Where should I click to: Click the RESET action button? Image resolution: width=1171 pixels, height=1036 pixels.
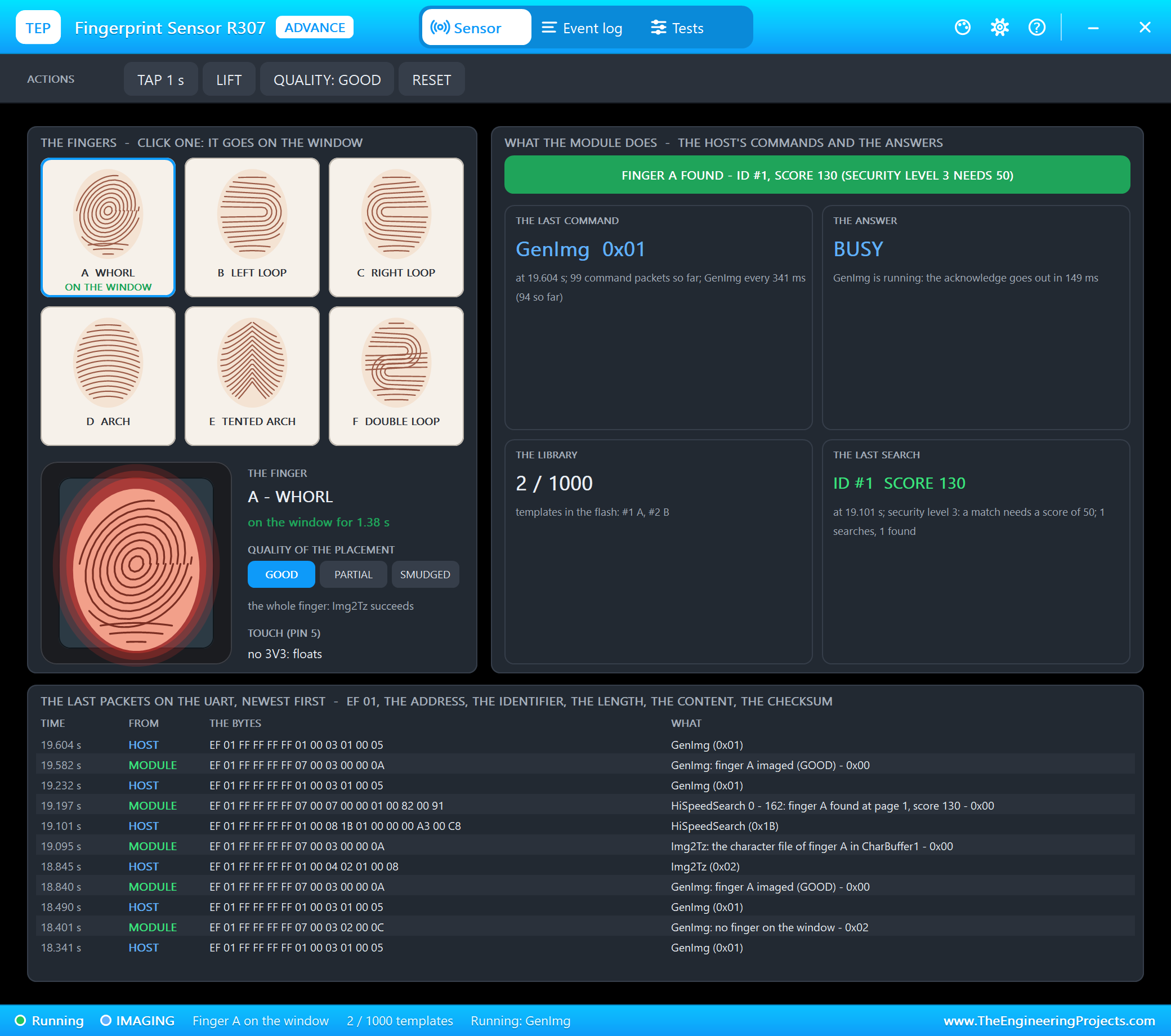click(431, 79)
